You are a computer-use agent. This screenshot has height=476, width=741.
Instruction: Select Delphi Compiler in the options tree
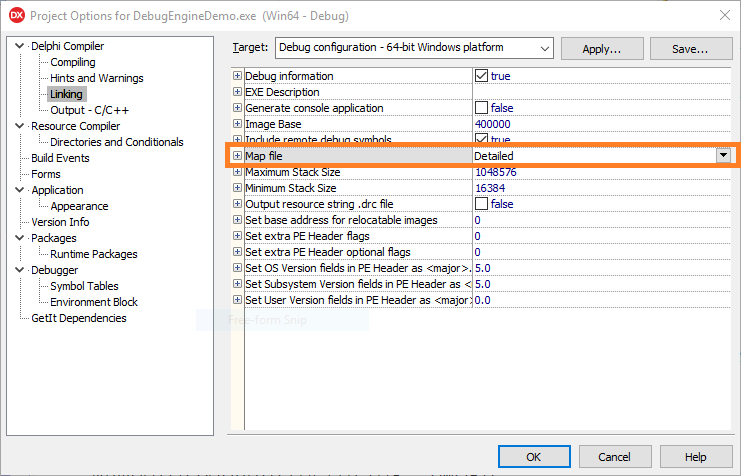coord(68,46)
